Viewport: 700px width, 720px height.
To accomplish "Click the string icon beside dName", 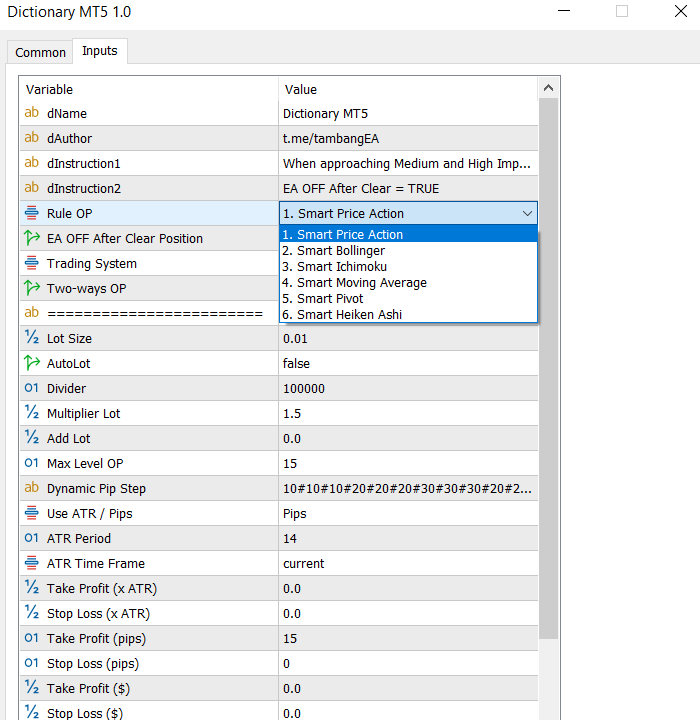I will point(31,114).
